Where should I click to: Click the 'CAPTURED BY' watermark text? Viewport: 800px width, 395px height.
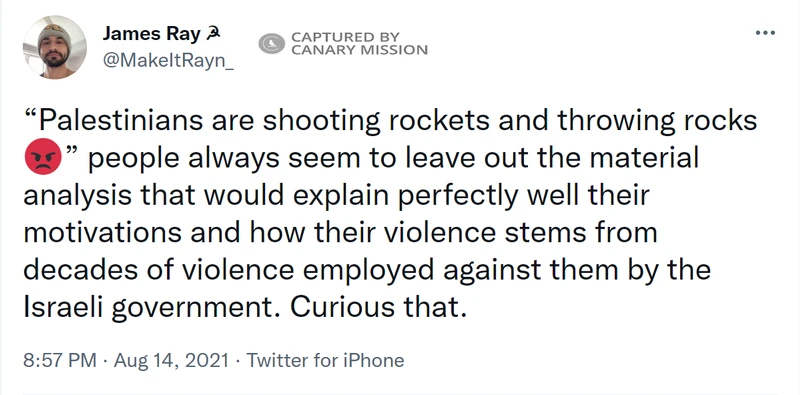(x=345, y=37)
